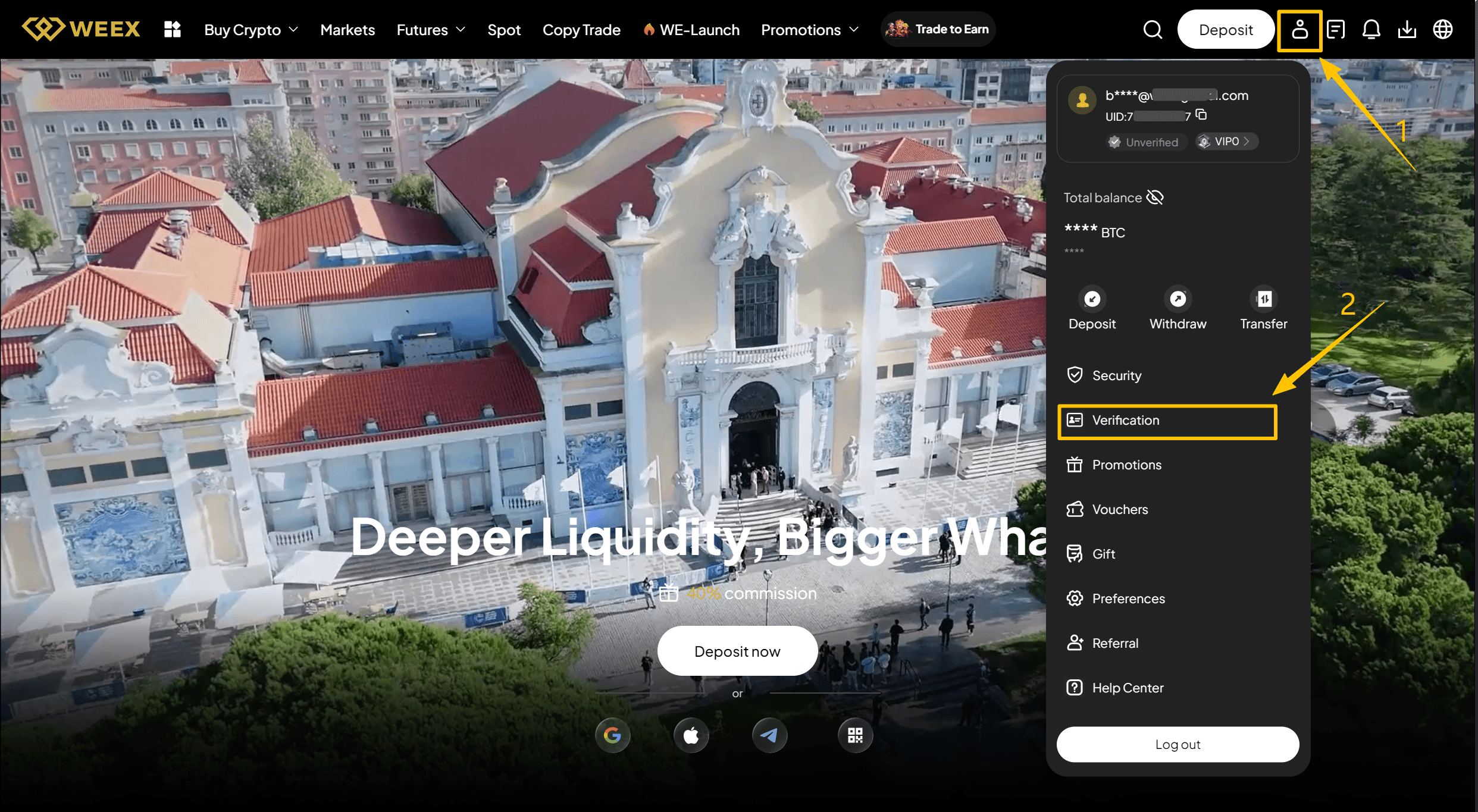Image resolution: width=1478 pixels, height=812 pixels.
Task: Expand the Promotions nav dropdown
Action: click(809, 30)
